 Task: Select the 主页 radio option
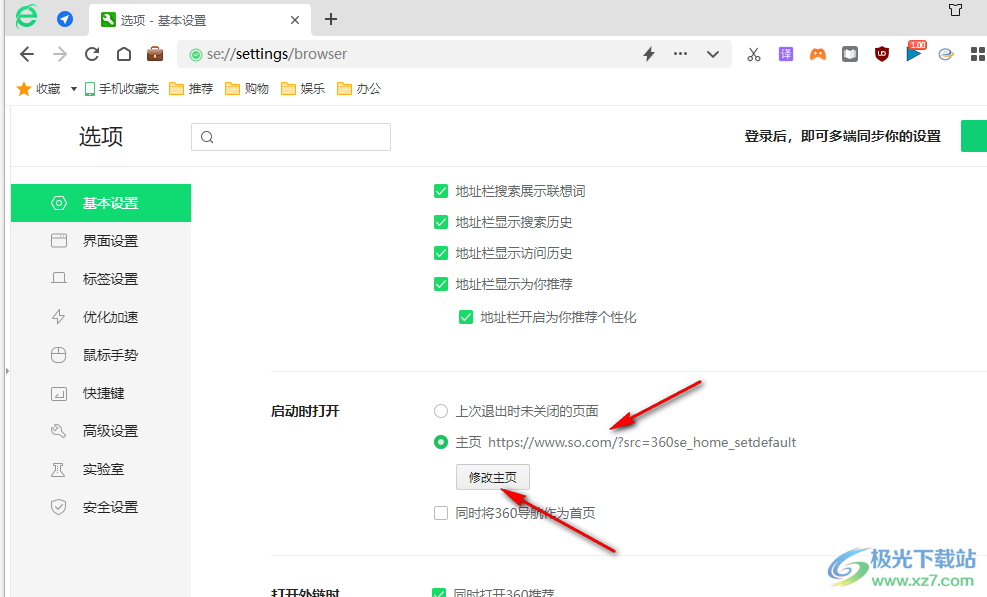(441, 442)
